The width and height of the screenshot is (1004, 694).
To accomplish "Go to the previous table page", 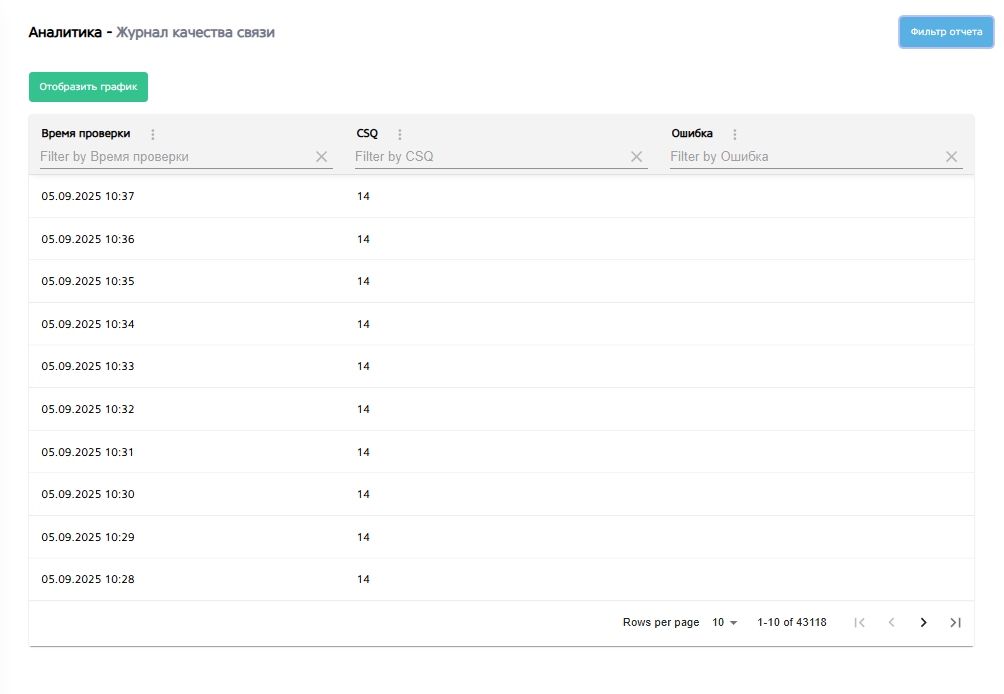I will pos(891,622).
